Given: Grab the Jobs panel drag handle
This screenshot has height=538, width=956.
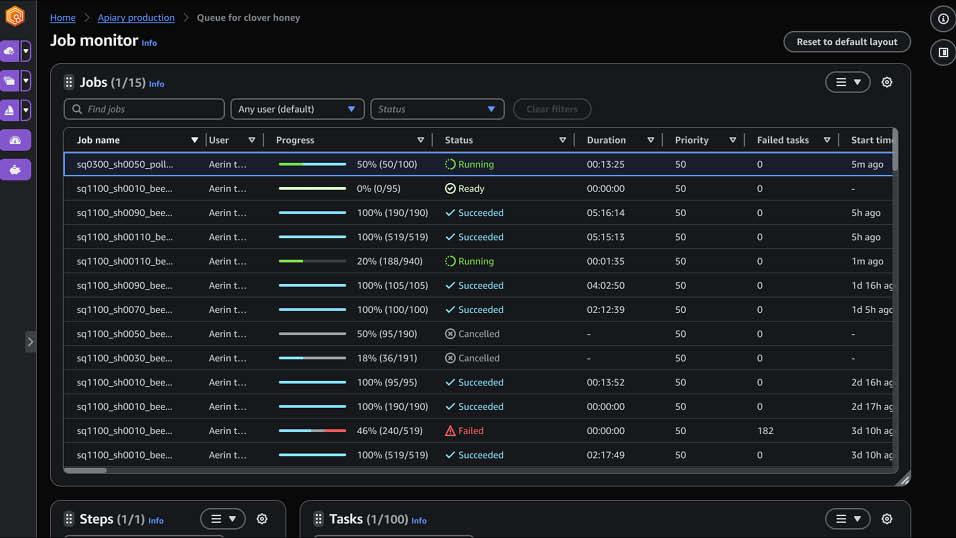Looking at the screenshot, I should click(69, 82).
